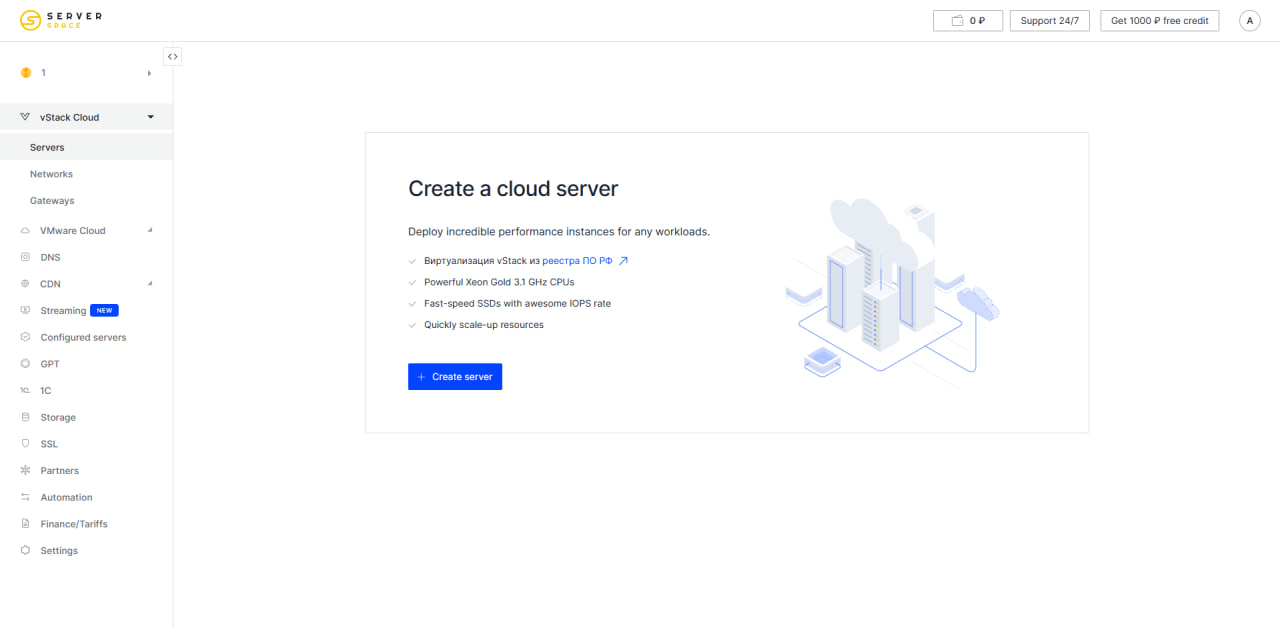Open the Servers menu item
The height and width of the screenshot is (628, 1280).
(86, 147)
